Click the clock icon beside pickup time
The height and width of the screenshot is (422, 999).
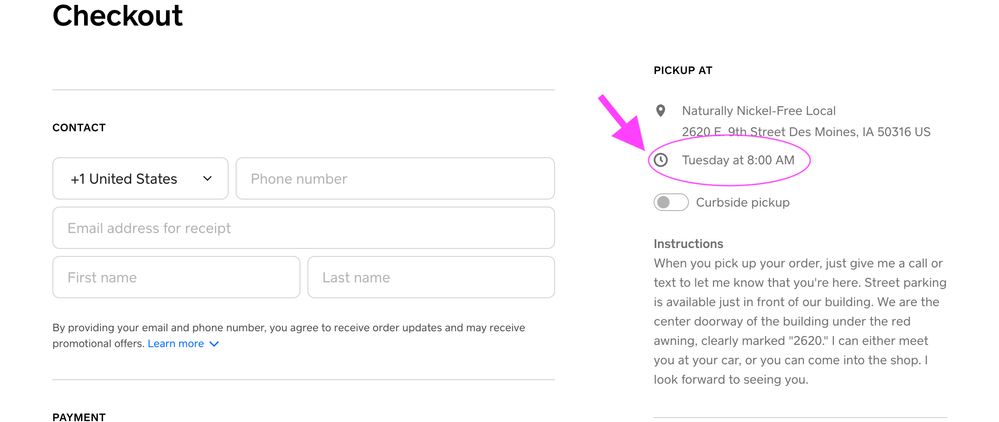click(661, 160)
